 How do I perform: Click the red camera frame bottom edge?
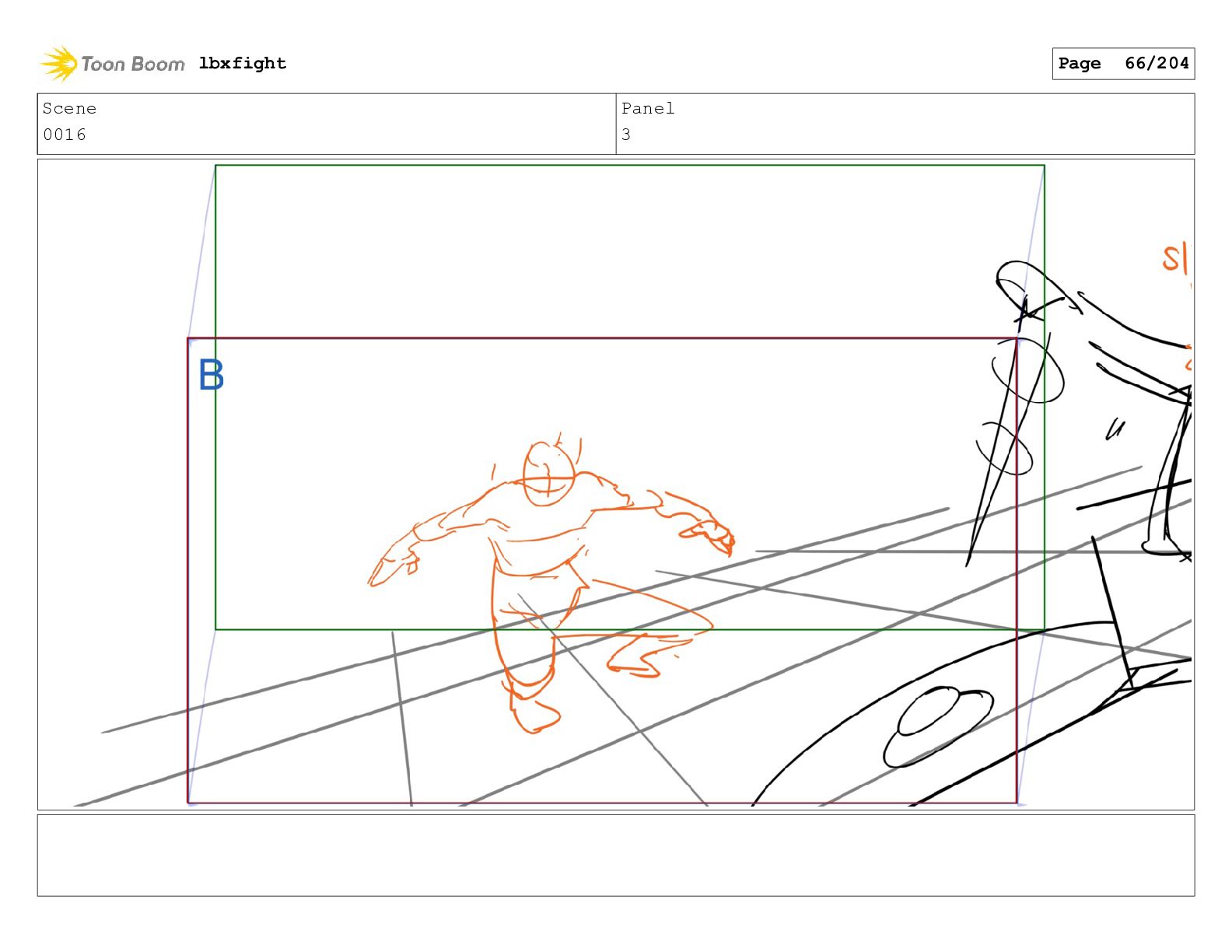(x=602, y=803)
